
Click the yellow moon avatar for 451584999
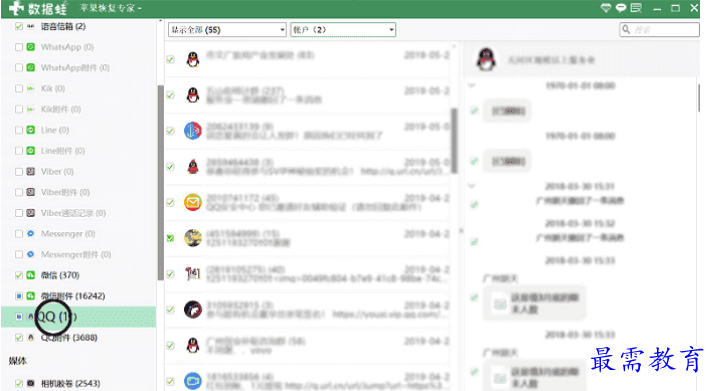pos(193,238)
